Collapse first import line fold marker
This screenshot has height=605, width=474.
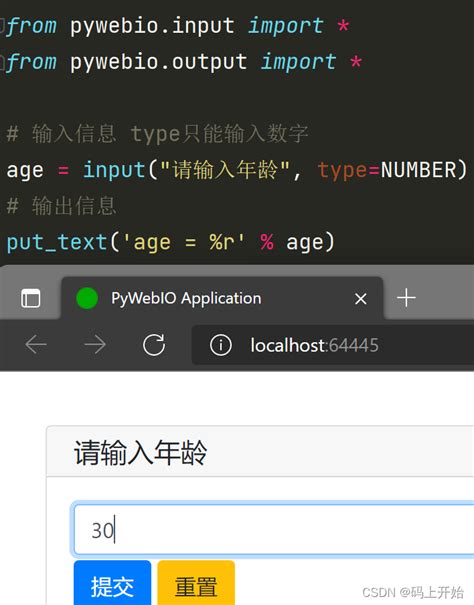2,25
